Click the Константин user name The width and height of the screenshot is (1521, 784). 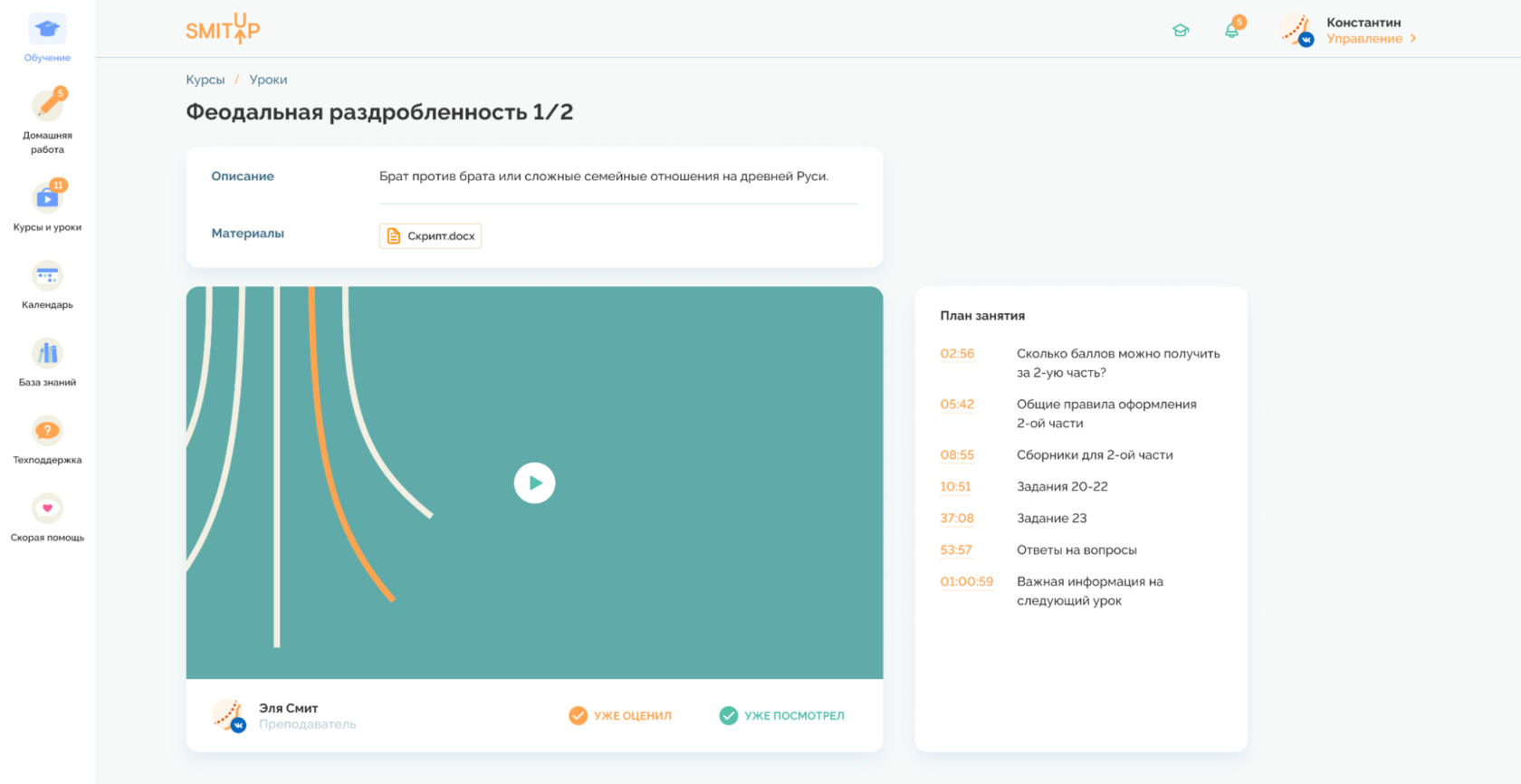1363,23
